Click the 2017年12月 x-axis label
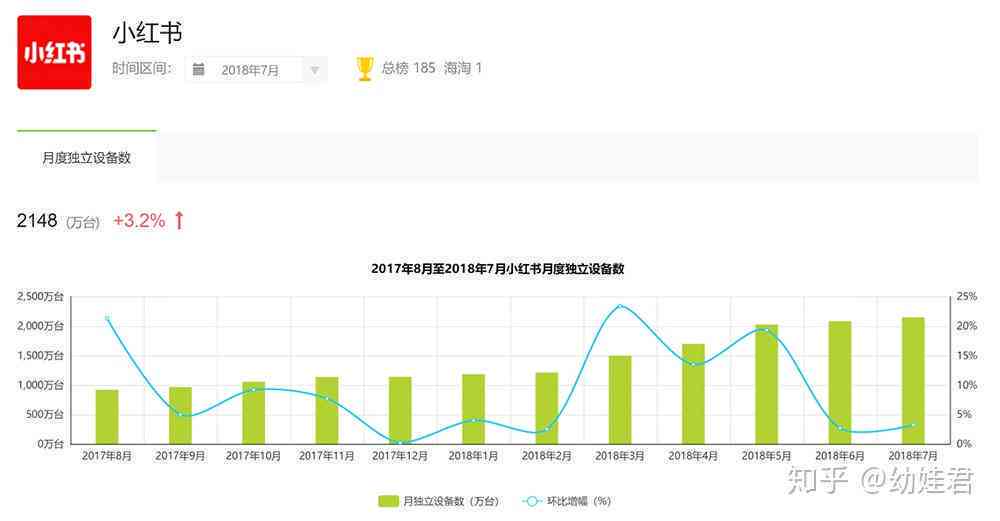Screen dimensions: 1000x521 click(x=400, y=456)
